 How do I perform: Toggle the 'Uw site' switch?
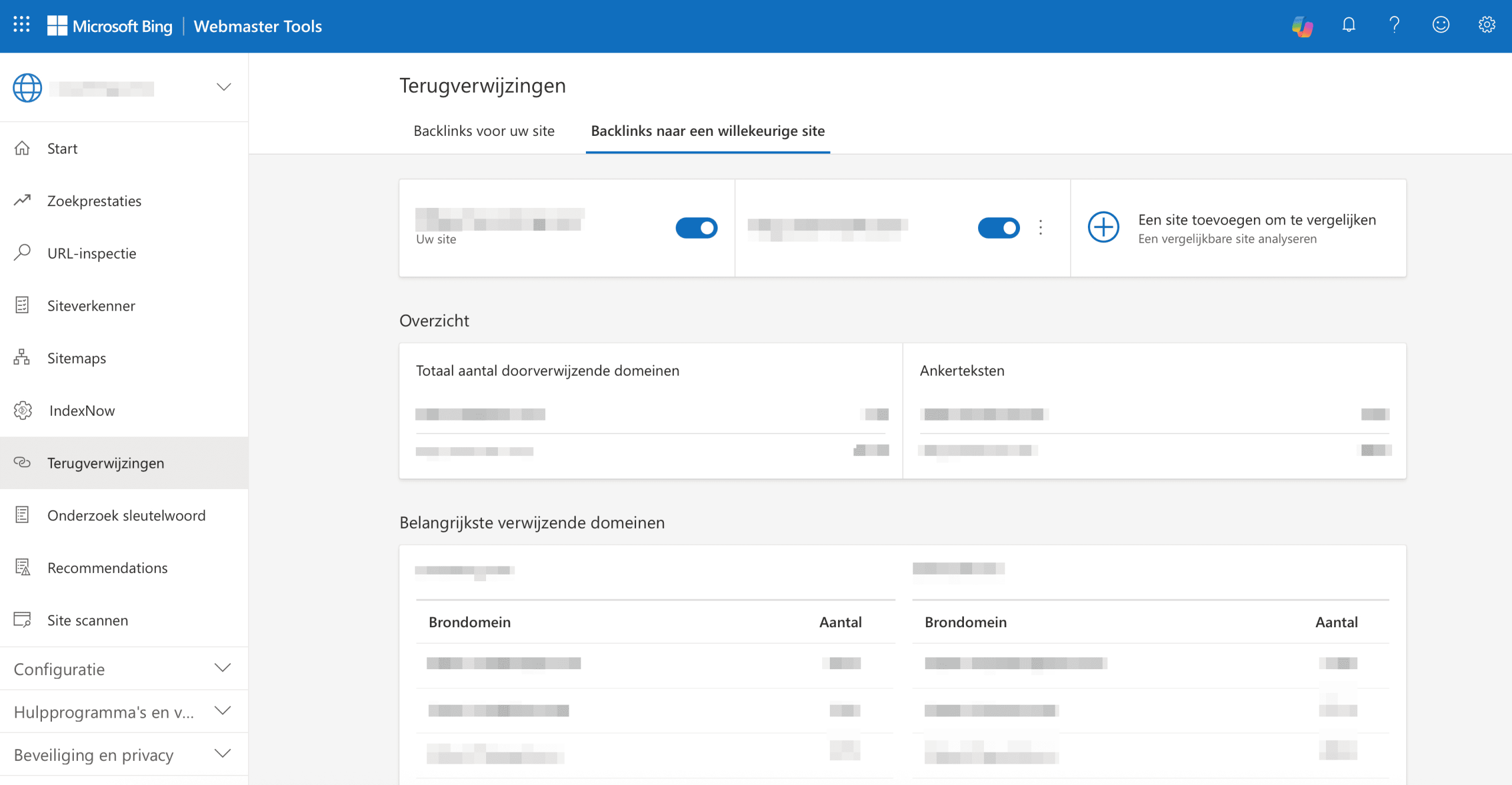click(x=696, y=228)
